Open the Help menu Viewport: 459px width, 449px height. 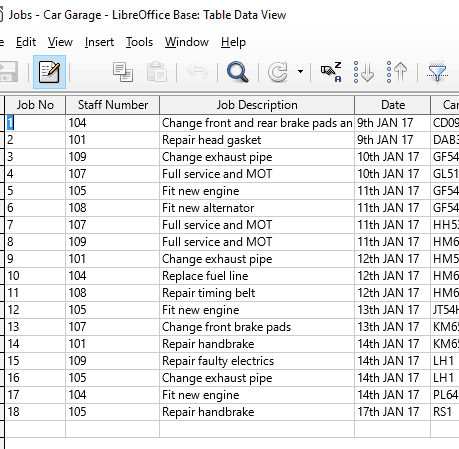point(233,42)
